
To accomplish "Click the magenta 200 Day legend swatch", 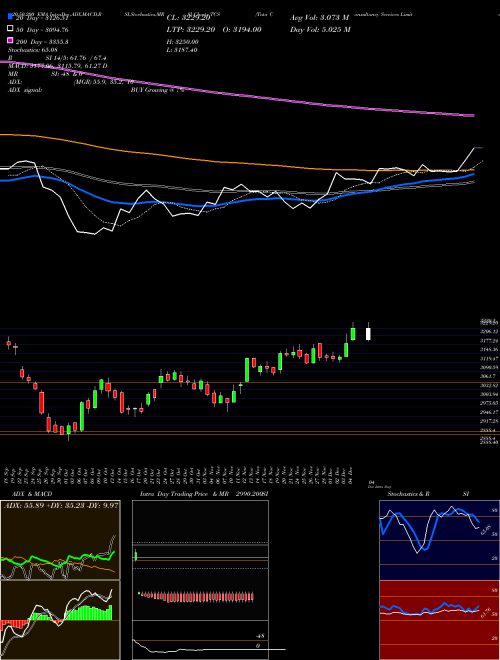I will click(10, 41).
